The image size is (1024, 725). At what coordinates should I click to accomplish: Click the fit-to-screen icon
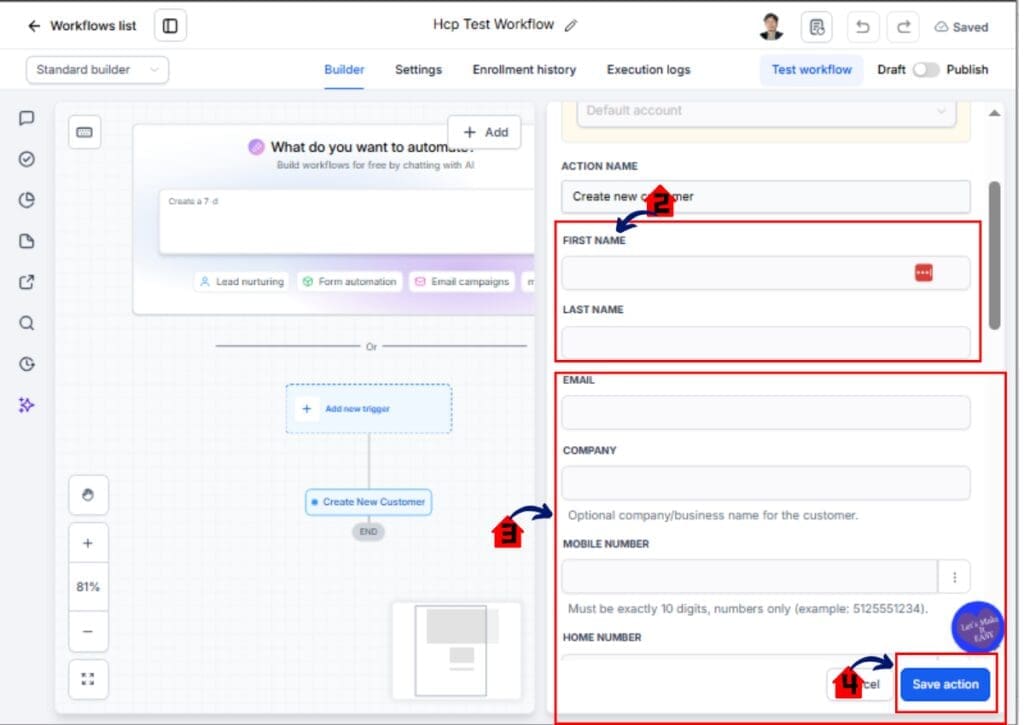click(88, 679)
